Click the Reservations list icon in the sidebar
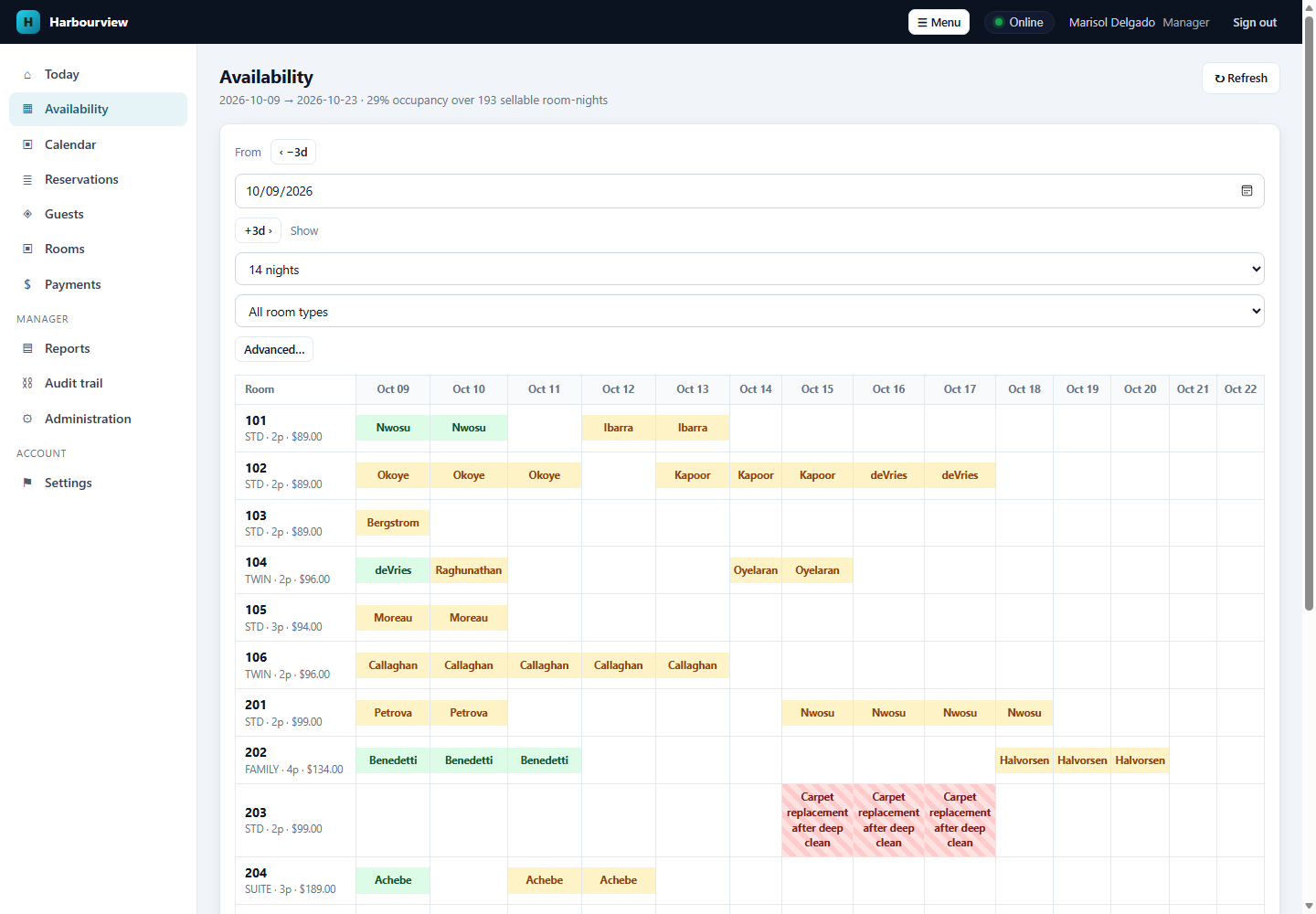1316x914 pixels. pos(27,180)
